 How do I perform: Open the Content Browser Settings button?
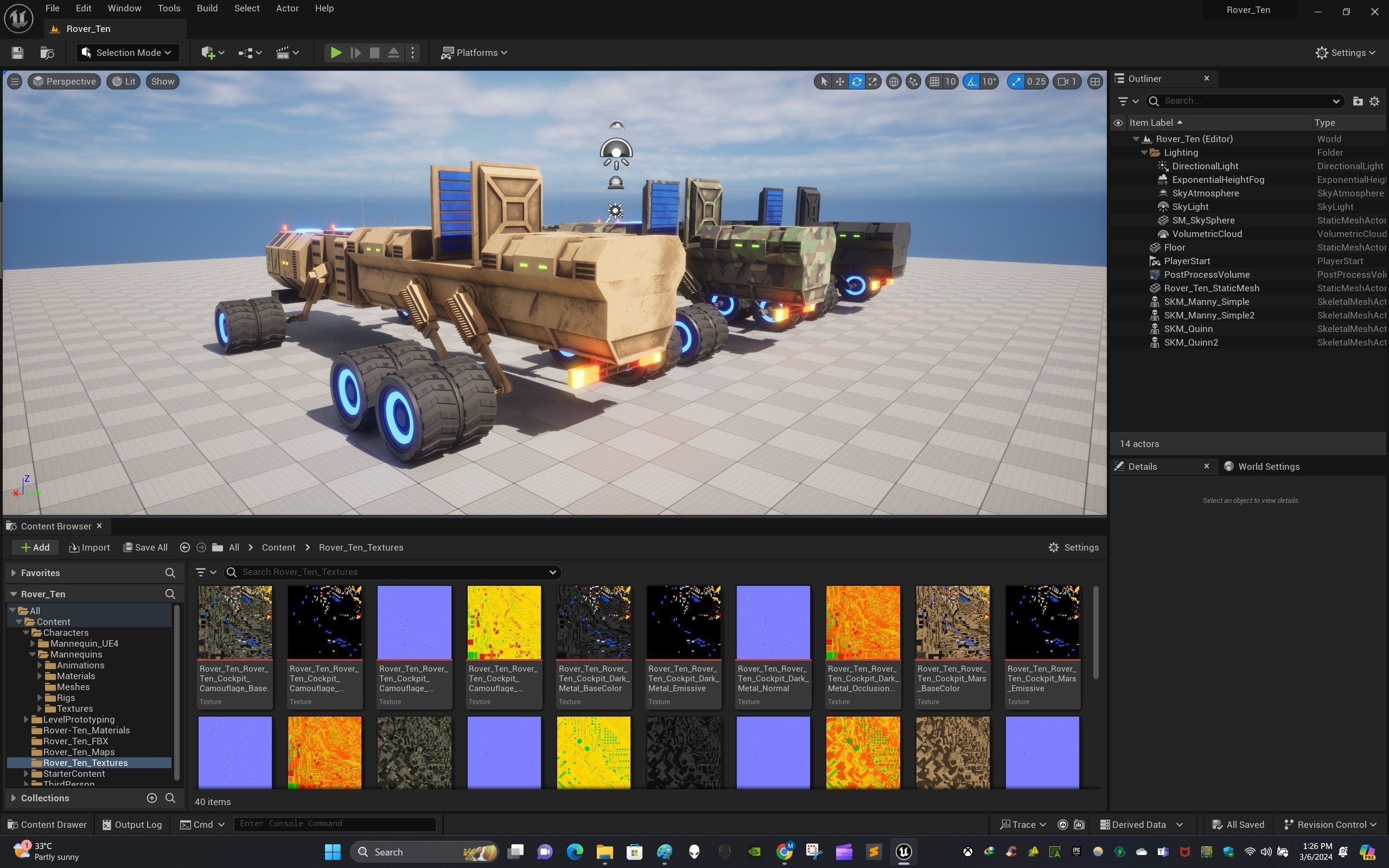(x=1073, y=548)
